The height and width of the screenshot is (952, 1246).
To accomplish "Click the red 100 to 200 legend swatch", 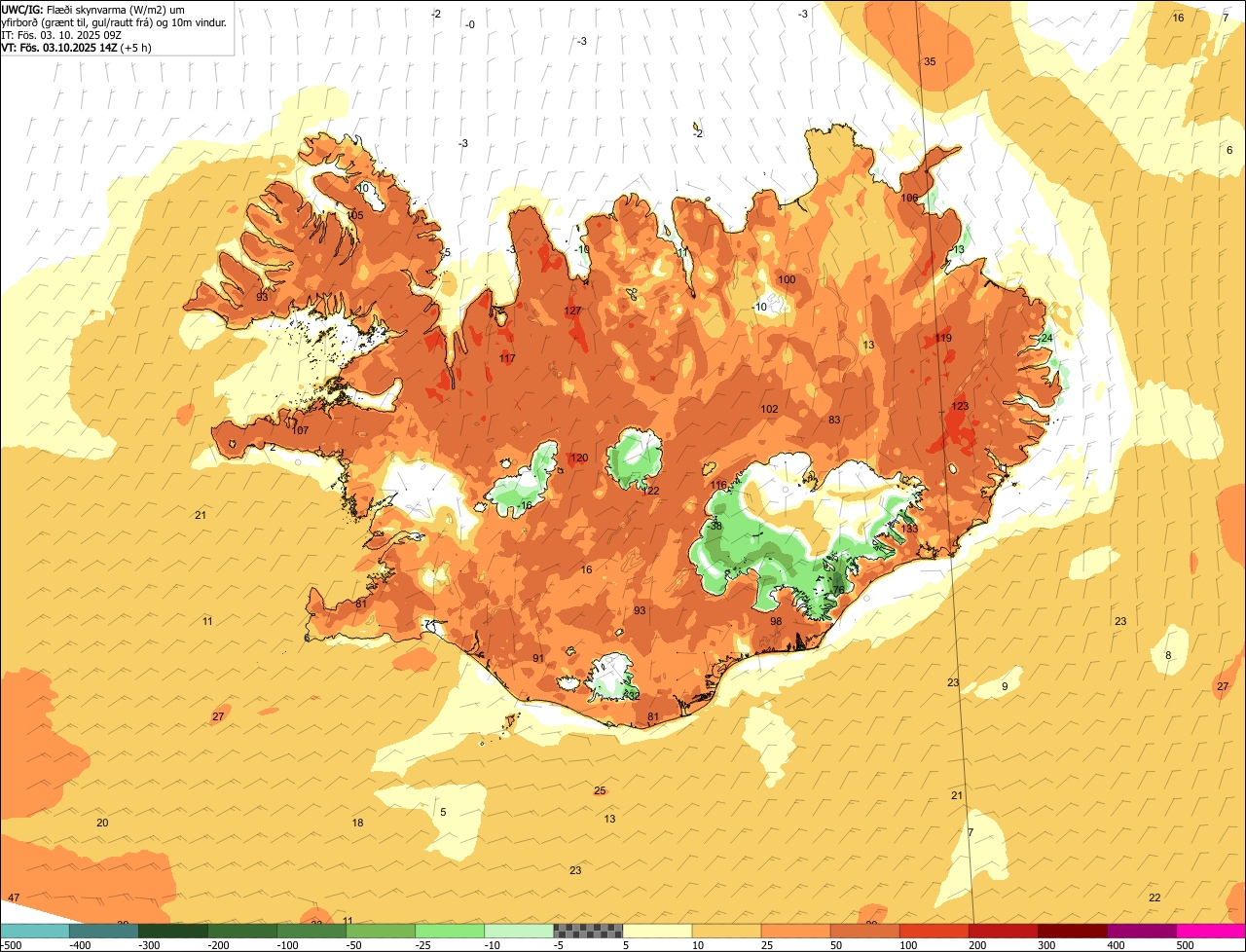I will click(x=934, y=931).
